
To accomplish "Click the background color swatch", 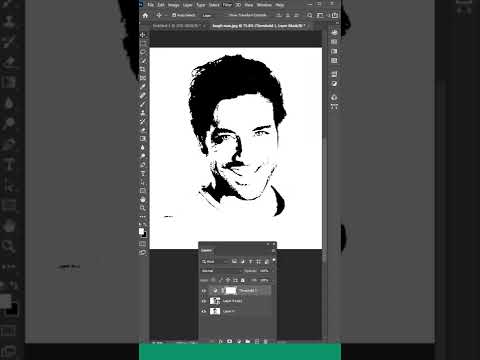I will click(x=144, y=235).
